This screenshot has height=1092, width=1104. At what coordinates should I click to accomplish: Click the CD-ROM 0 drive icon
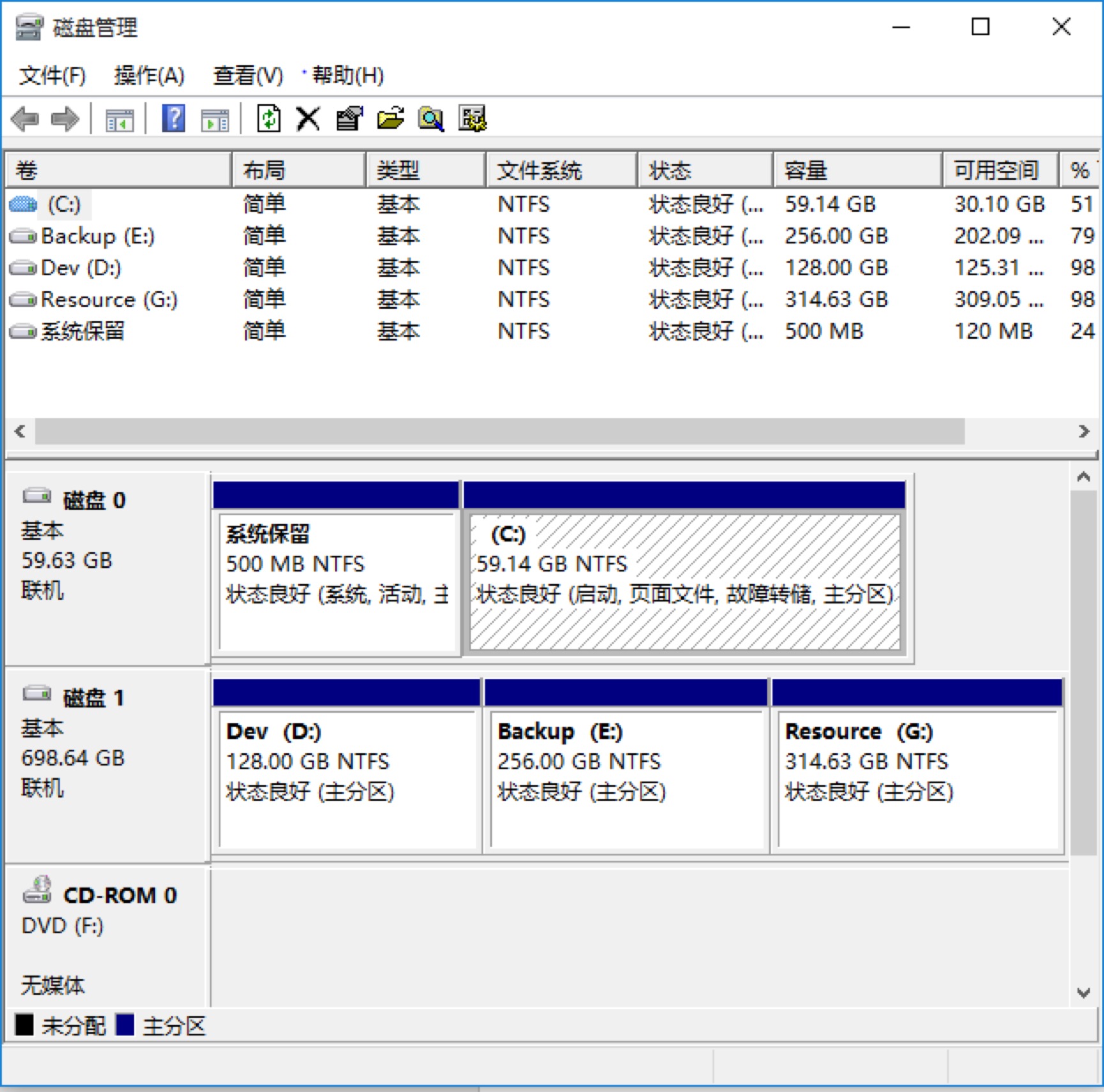coord(37,890)
